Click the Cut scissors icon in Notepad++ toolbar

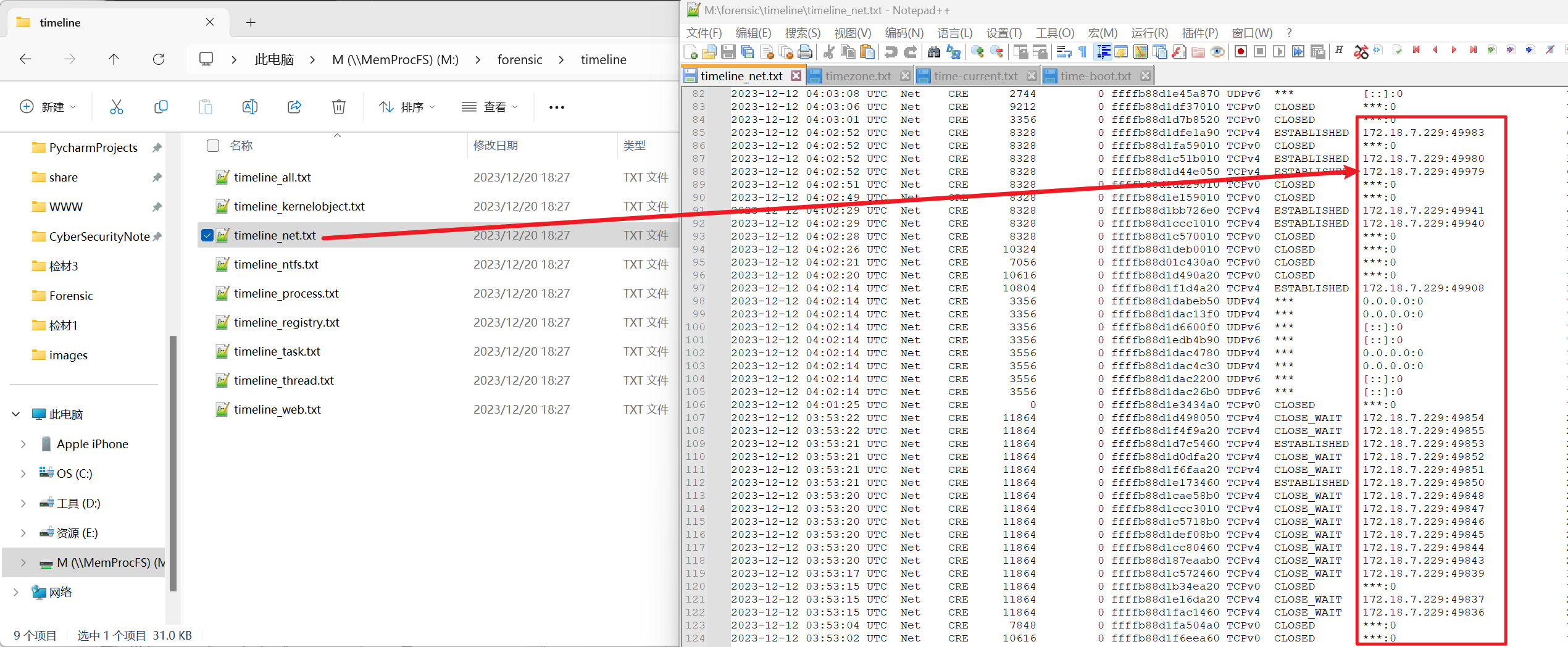829,52
